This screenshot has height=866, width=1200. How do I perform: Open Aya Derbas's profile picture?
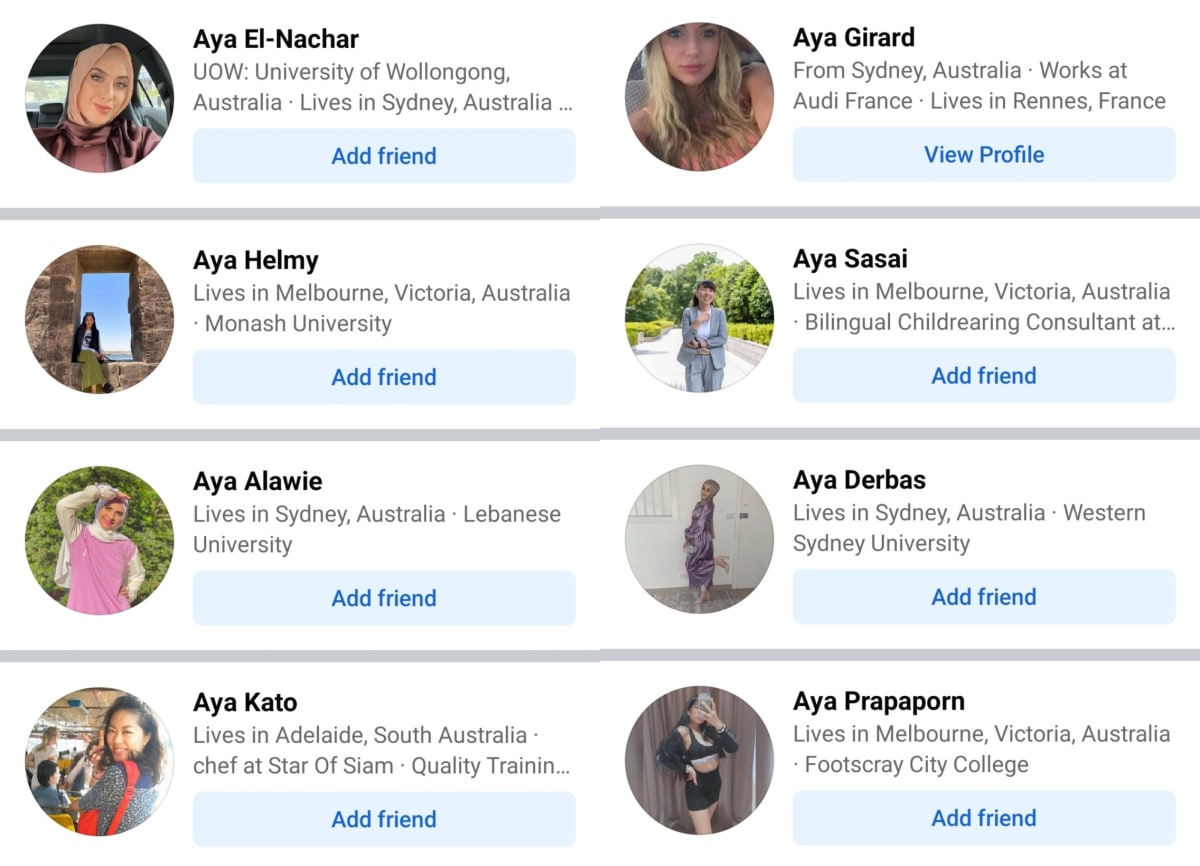point(699,539)
